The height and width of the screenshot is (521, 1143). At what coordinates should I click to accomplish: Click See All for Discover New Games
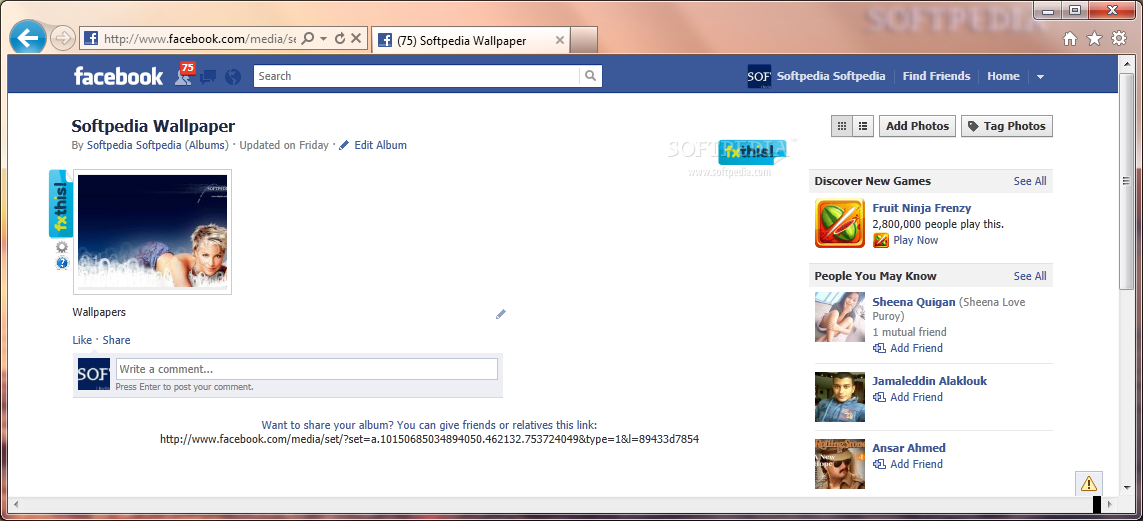(1029, 181)
